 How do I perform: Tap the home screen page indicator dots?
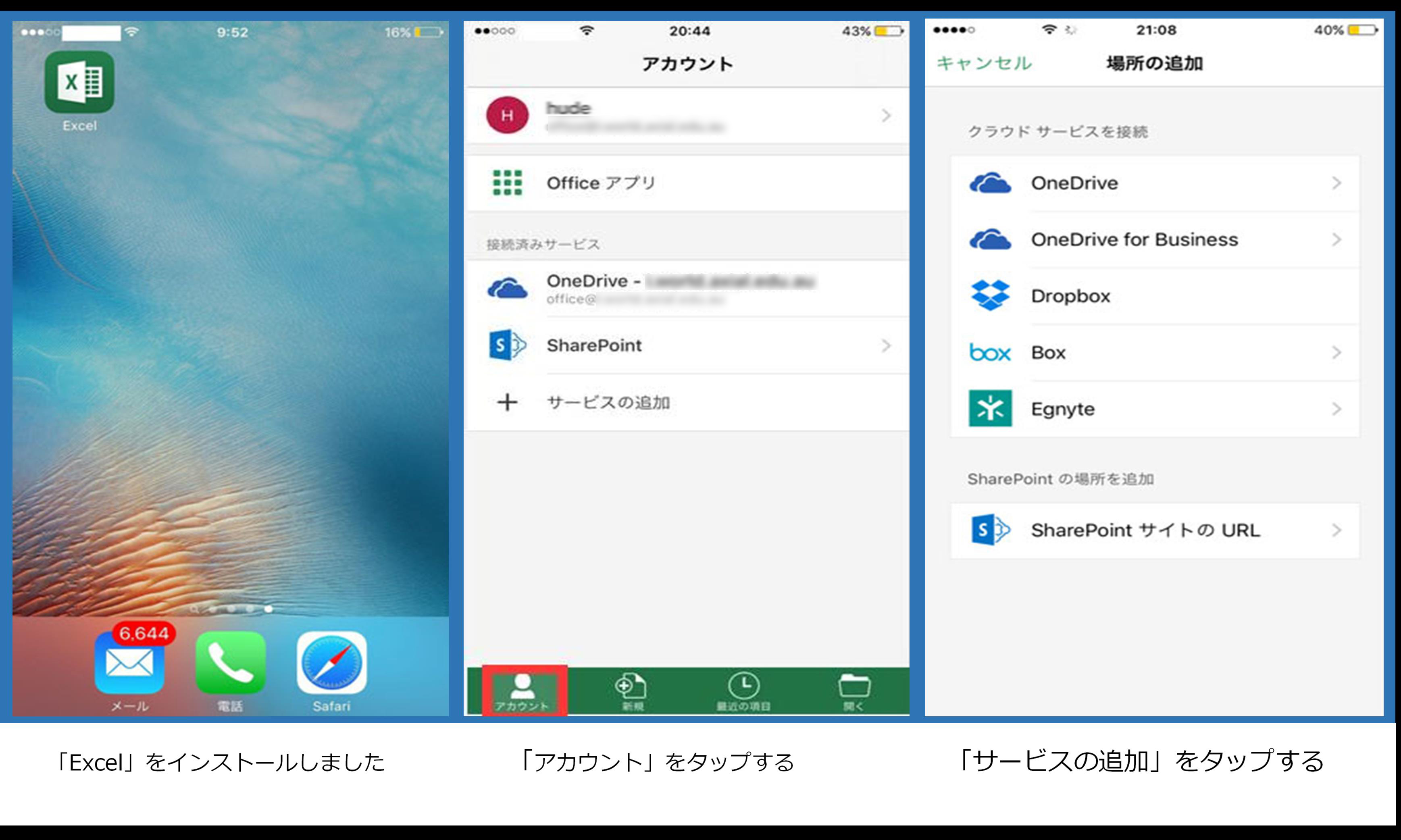pyautogui.click(x=231, y=609)
